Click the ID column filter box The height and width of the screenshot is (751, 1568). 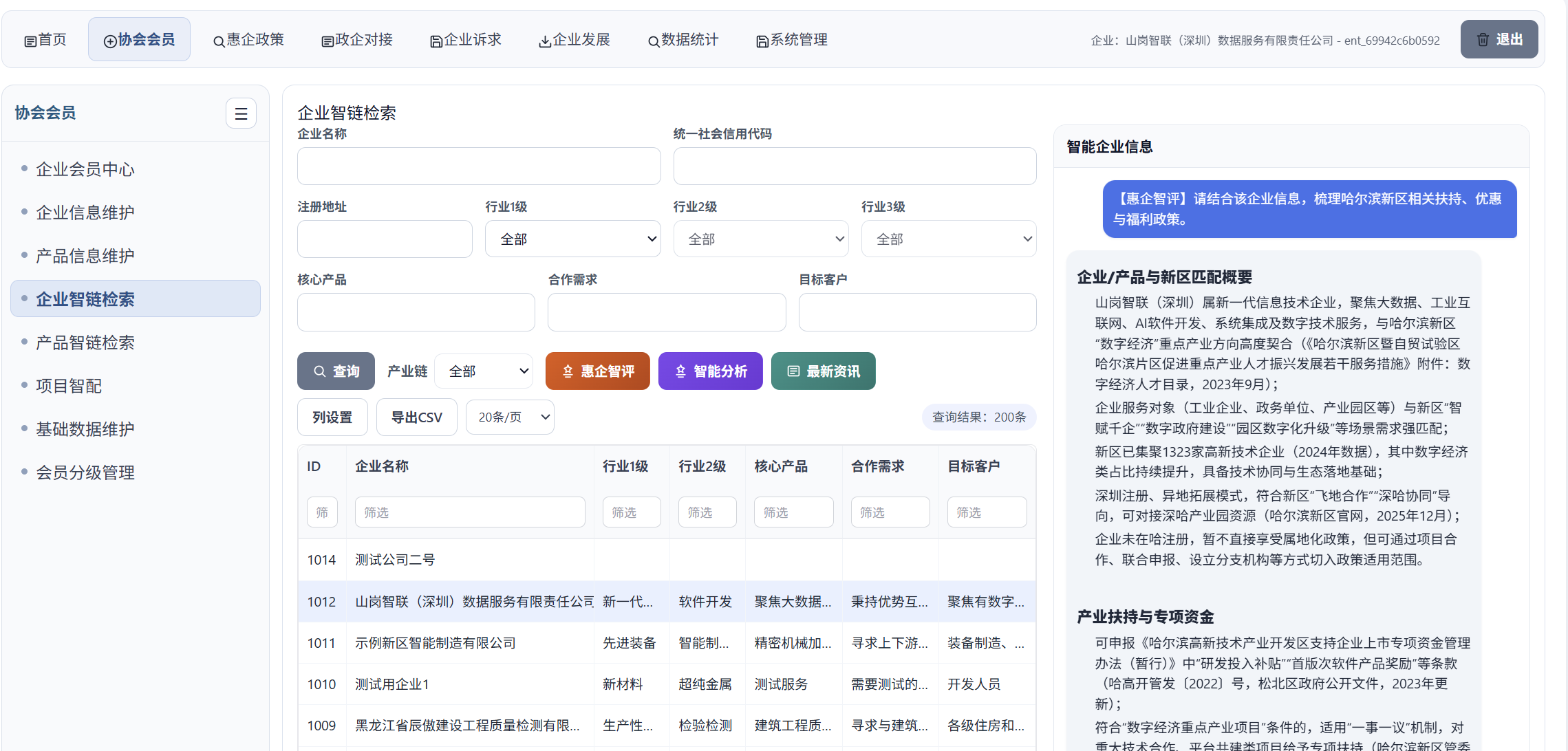[322, 512]
